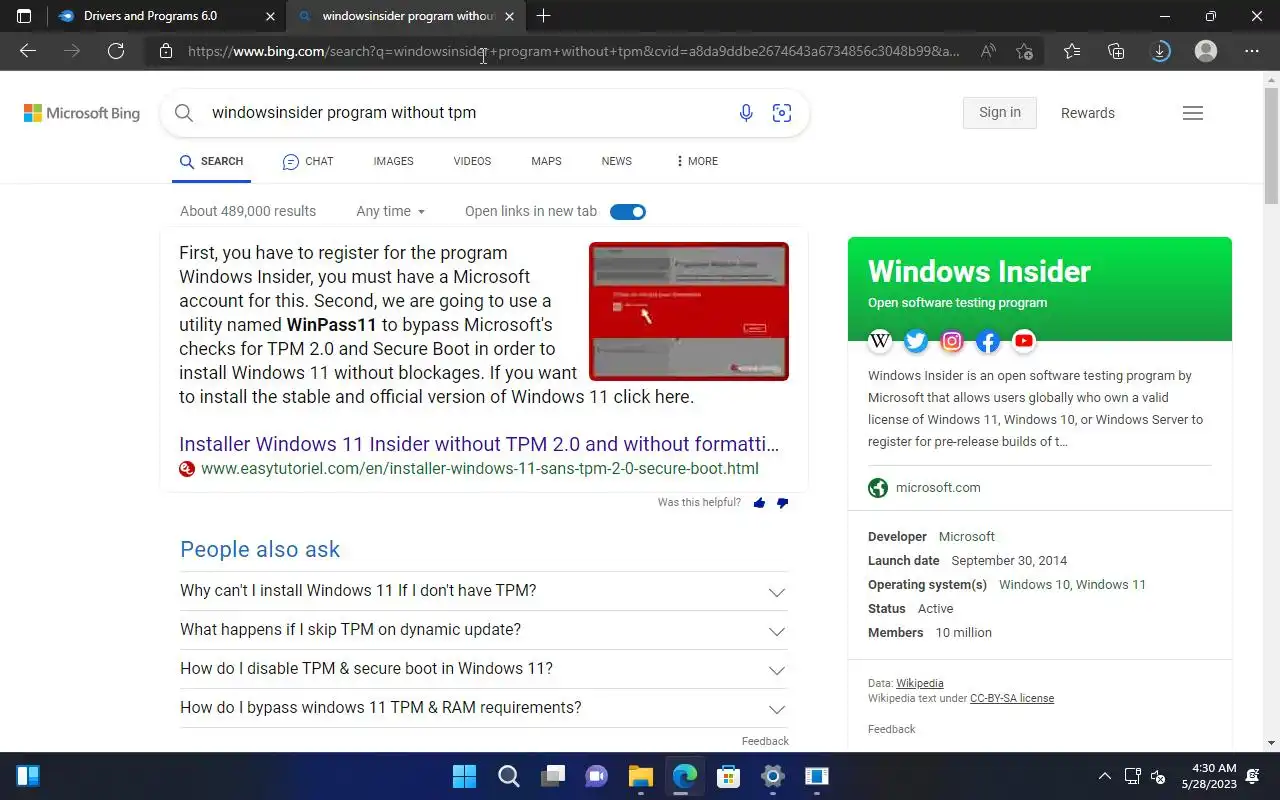Expand How do I bypass TPM & RAM question
This screenshot has width=1280, height=800.
pos(484,708)
